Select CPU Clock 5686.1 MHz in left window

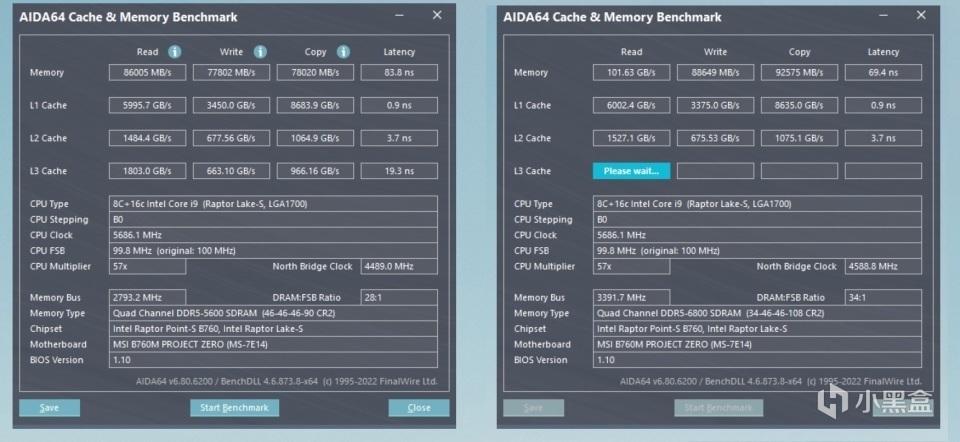pos(273,235)
